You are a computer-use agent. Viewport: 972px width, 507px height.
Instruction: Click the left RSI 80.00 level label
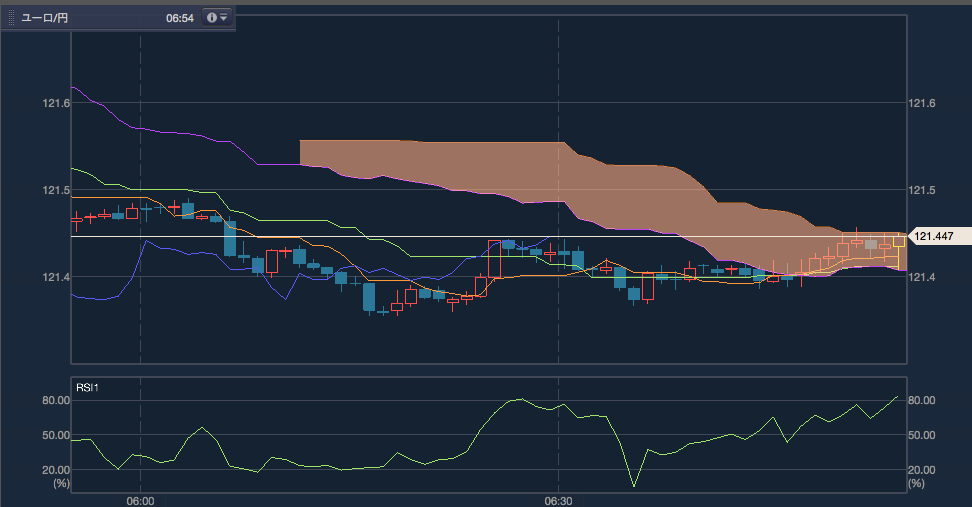pyautogui.click(x=56, y=400)
